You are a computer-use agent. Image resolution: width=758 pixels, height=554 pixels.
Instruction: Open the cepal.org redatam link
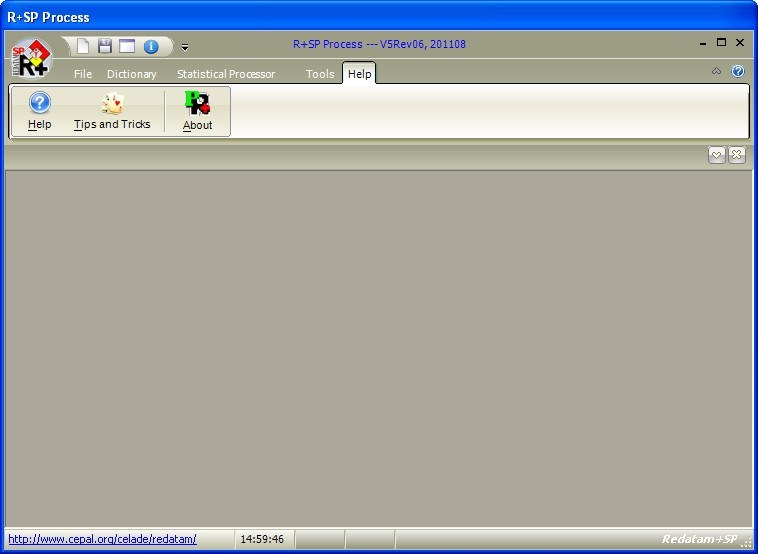102,539
